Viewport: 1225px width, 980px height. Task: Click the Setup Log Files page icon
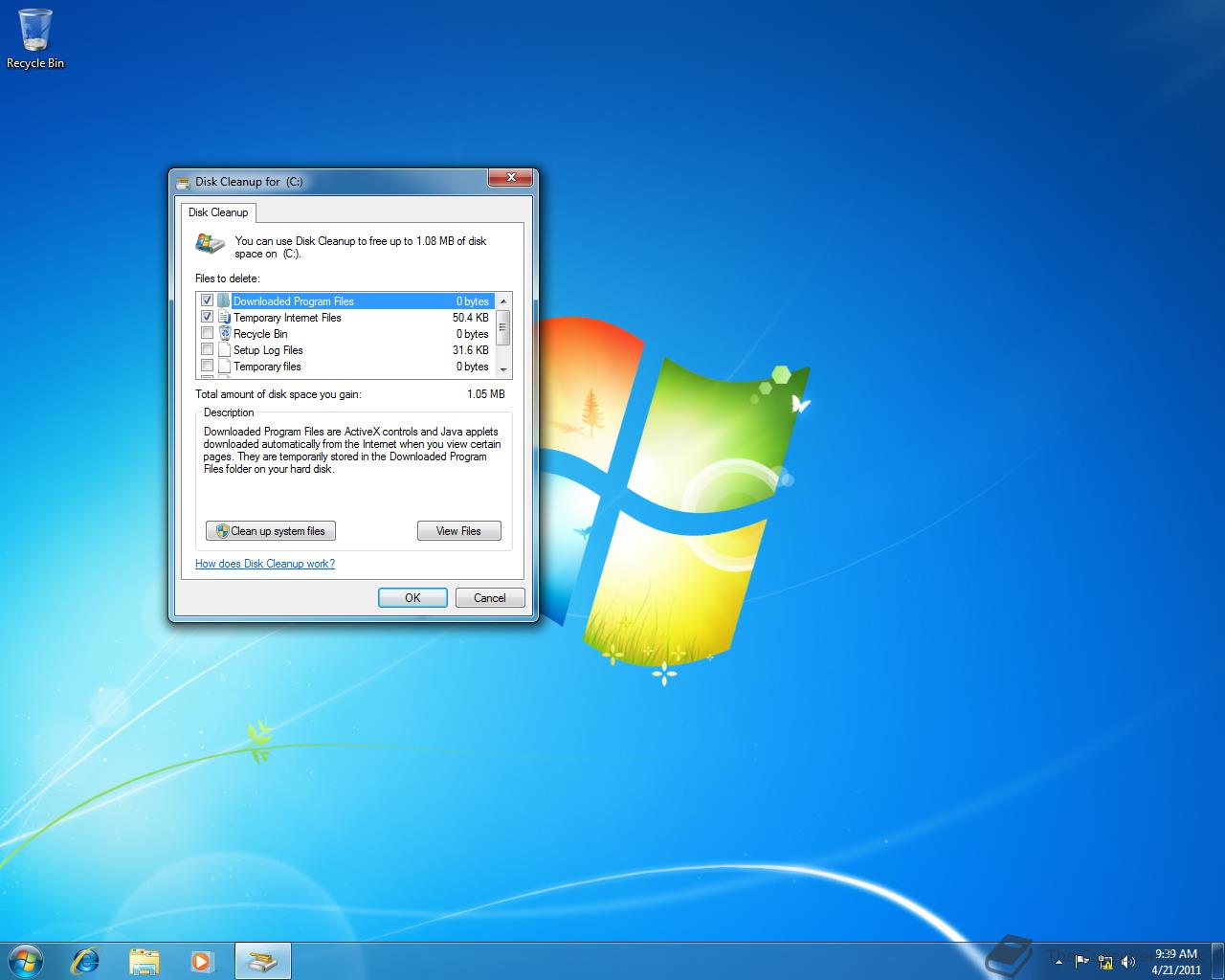tap(224, 349)
